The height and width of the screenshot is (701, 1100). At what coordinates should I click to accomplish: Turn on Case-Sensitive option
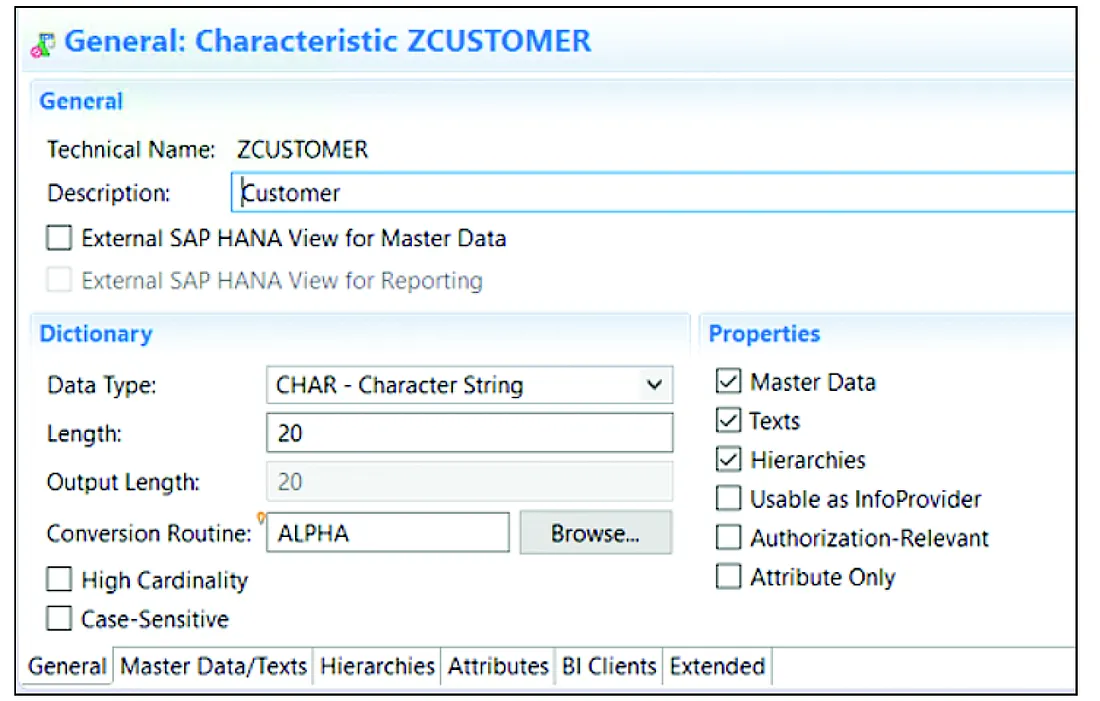(60, 619)
